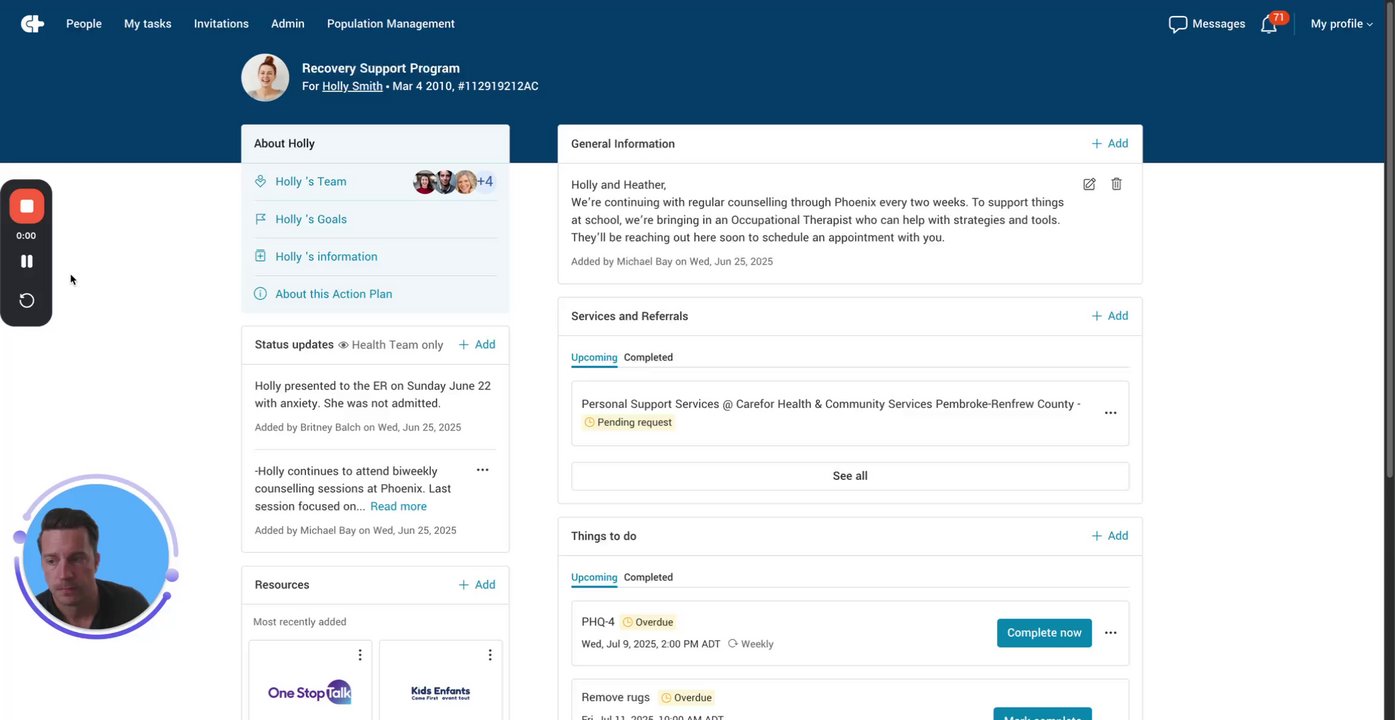
Task: Click Complete now for PHQ-4
Action: (x=1044, y=633)
